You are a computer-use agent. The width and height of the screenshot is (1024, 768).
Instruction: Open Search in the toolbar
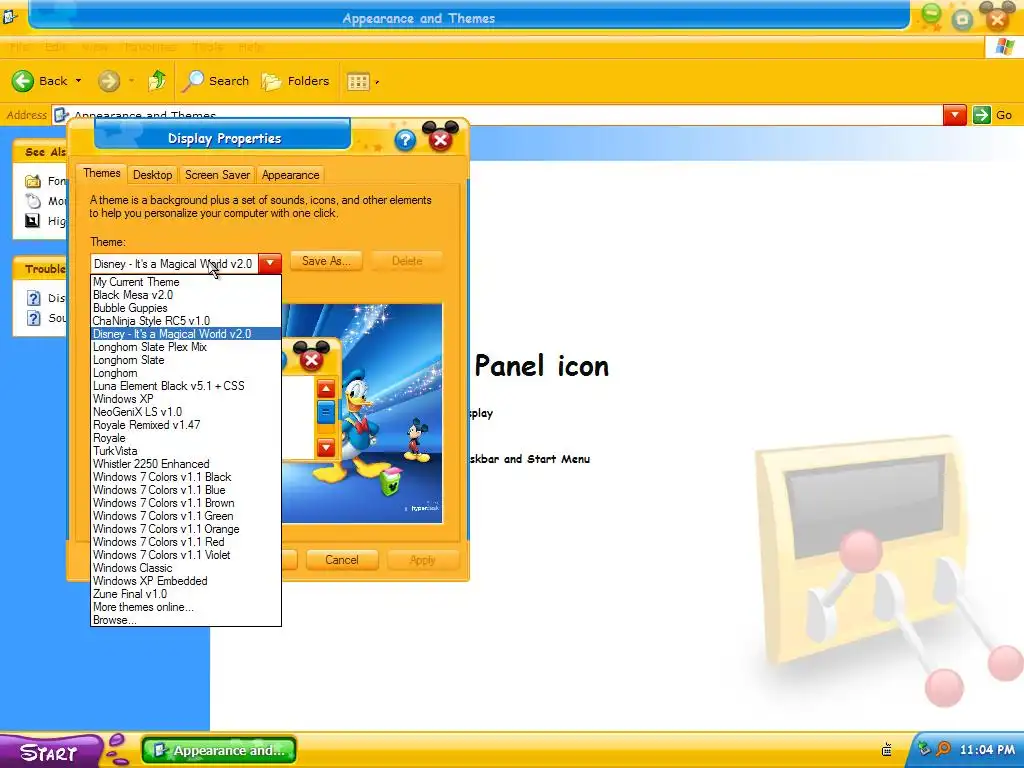point(216,81)
